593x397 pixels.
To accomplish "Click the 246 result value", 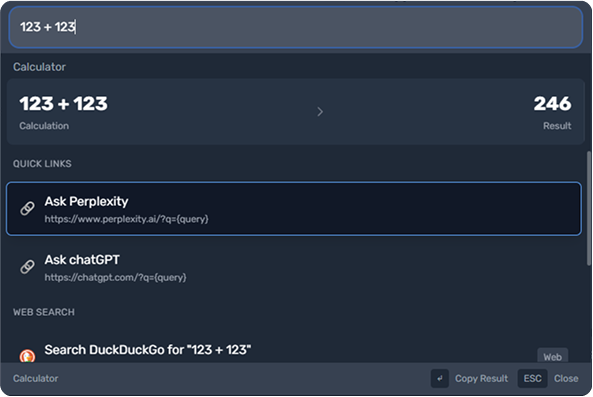I will click(x=552, y=104).
